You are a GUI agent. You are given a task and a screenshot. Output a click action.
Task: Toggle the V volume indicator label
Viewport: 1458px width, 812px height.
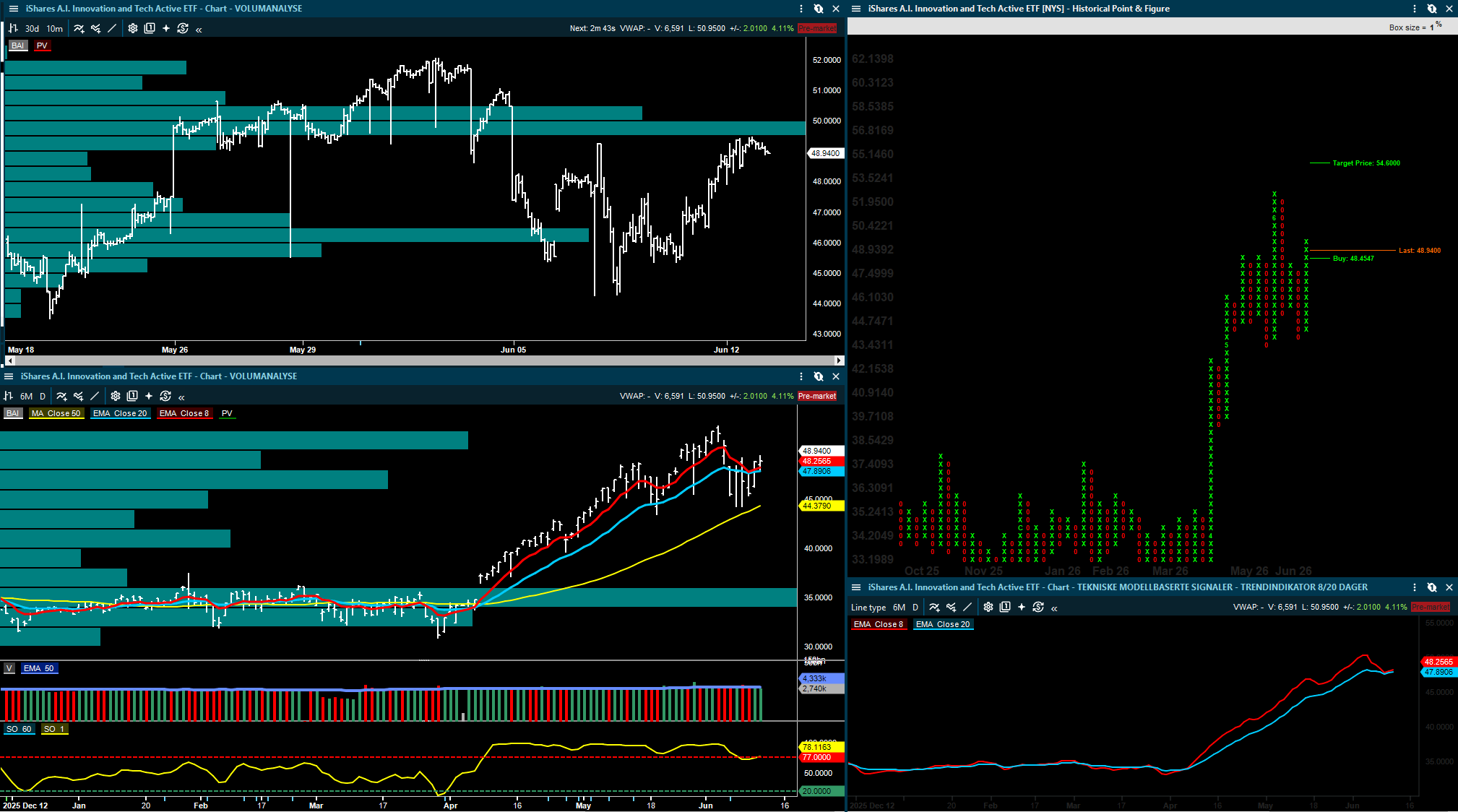pyautogui.click(x=9, y=668)
